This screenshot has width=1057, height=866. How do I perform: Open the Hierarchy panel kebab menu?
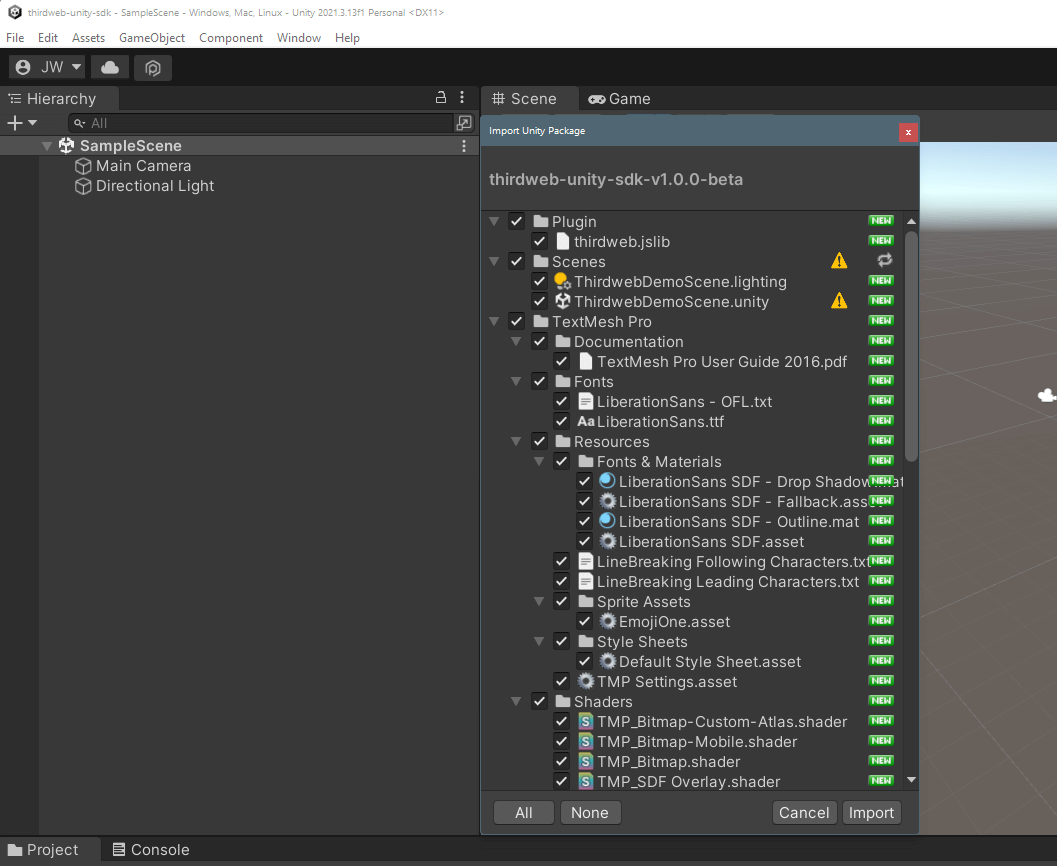point(461,98)
